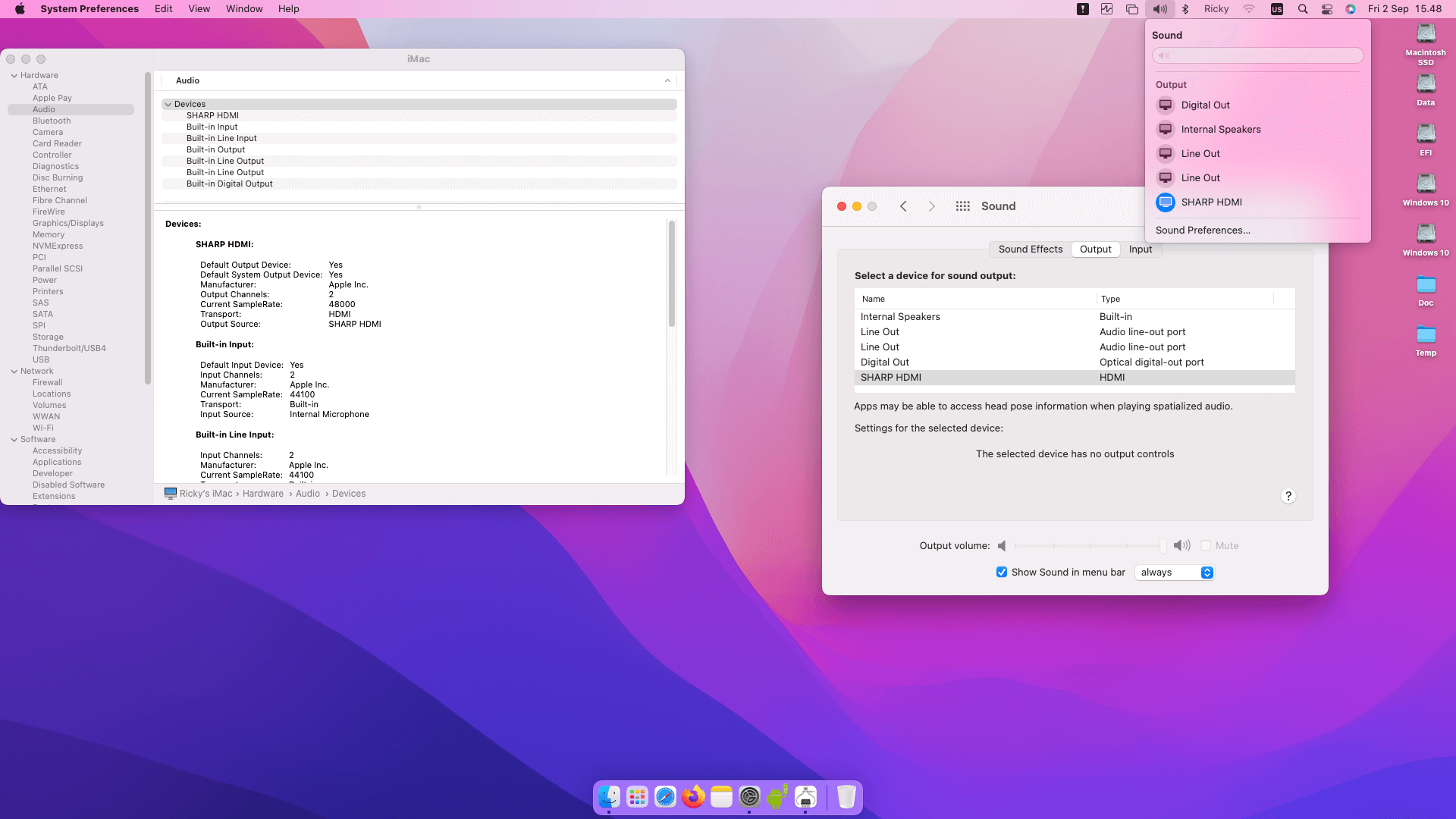Open the Bluetooth menu bar icon
Image resolution: width=1456 pixels, height=819 pixels.
coord(1185,9)
